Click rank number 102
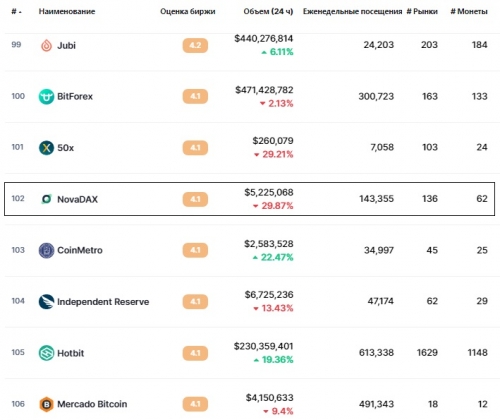500x420 pixels. point(18,199)
